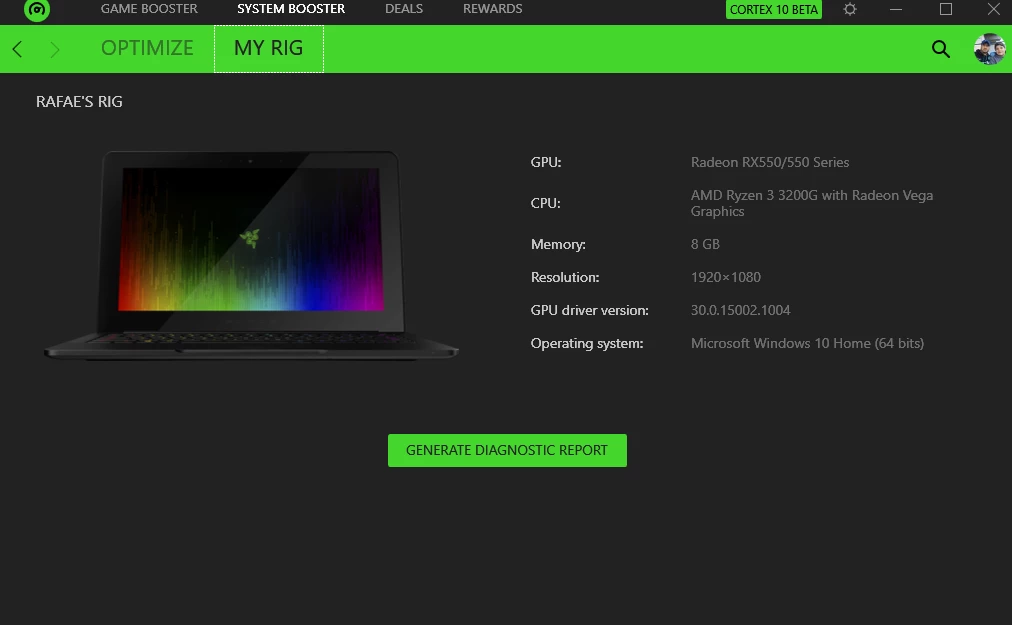1012x625 pixels.
Task: Click the Memory: label
Action: tap(558, 245)
